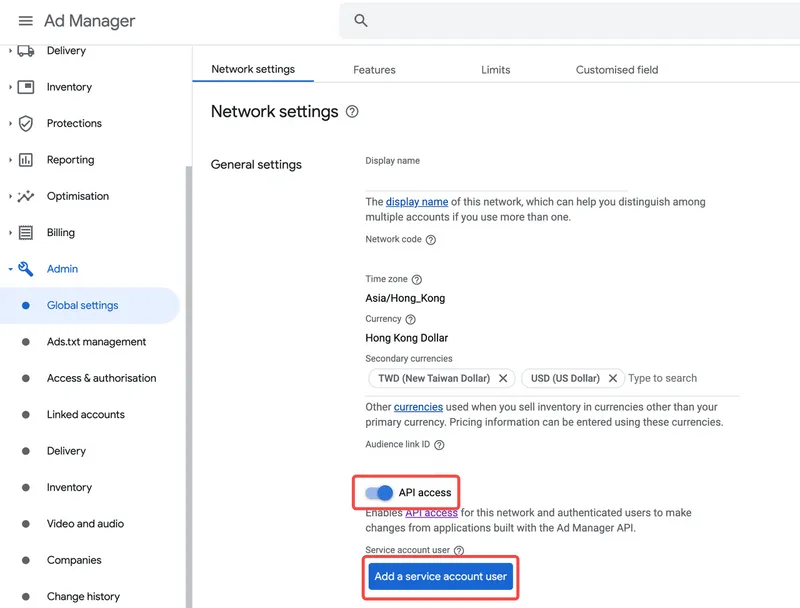Disable the API access toggle

[x=379, y=492]
